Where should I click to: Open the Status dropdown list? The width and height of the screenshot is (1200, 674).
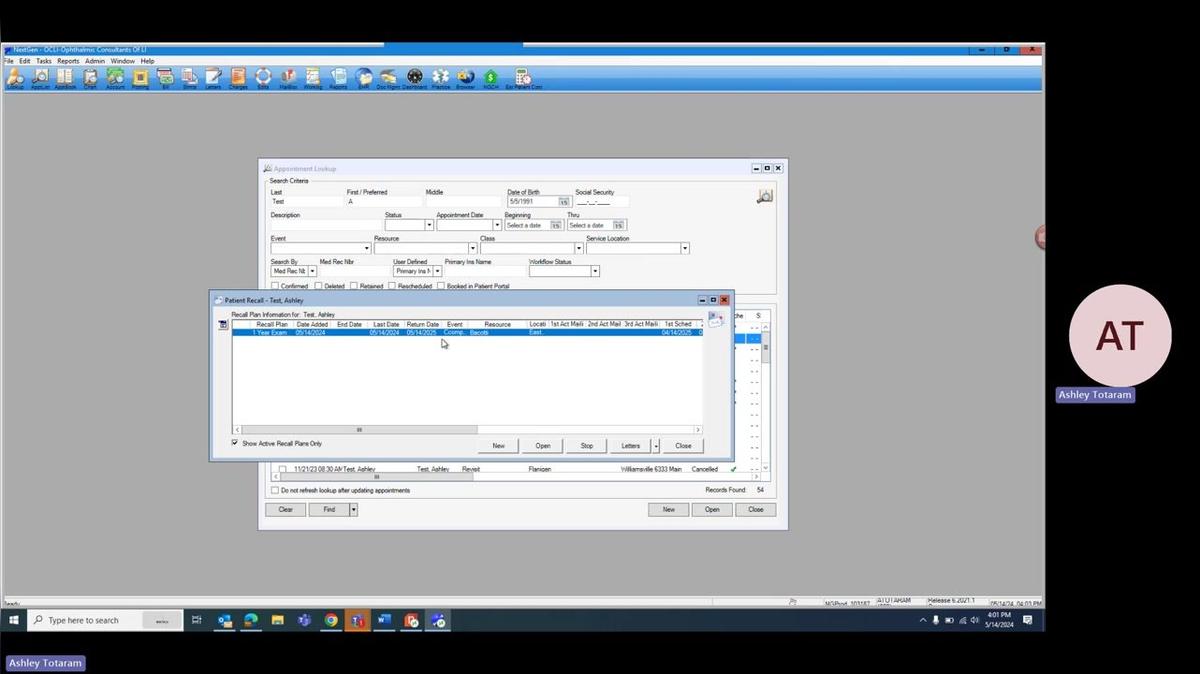coord(429,225)
